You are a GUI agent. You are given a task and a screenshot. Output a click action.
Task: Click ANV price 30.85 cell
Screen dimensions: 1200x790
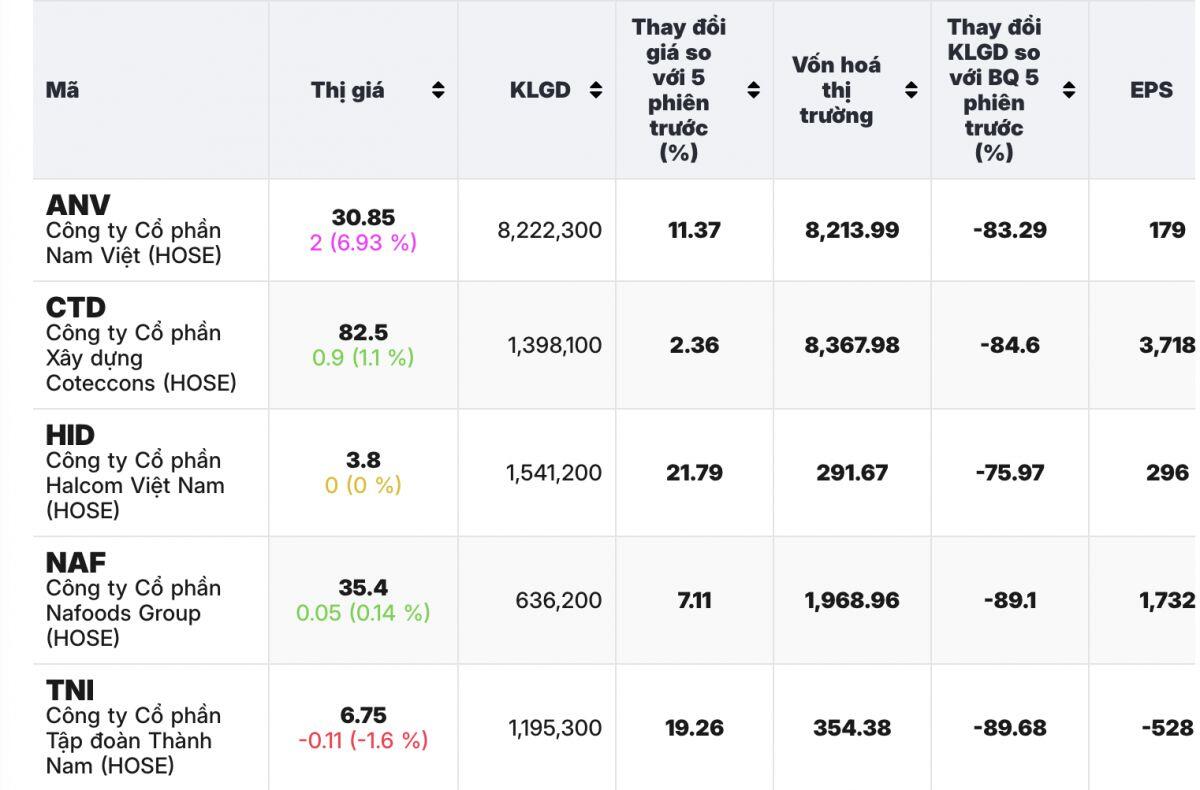(363, 217)
